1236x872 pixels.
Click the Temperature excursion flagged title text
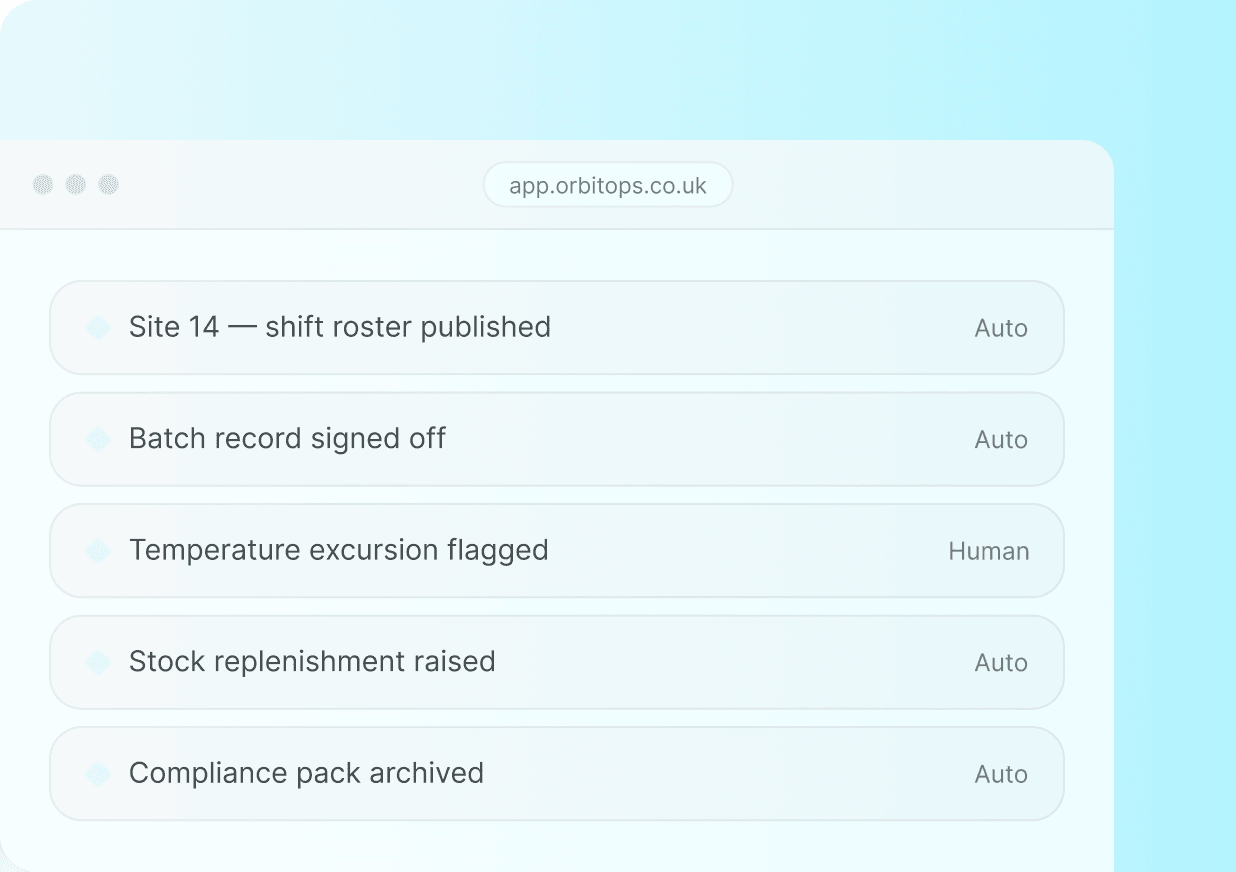[339, 551]
